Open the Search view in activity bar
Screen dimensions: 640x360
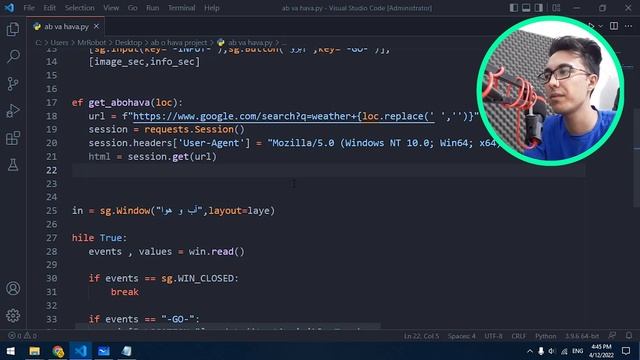13,56
